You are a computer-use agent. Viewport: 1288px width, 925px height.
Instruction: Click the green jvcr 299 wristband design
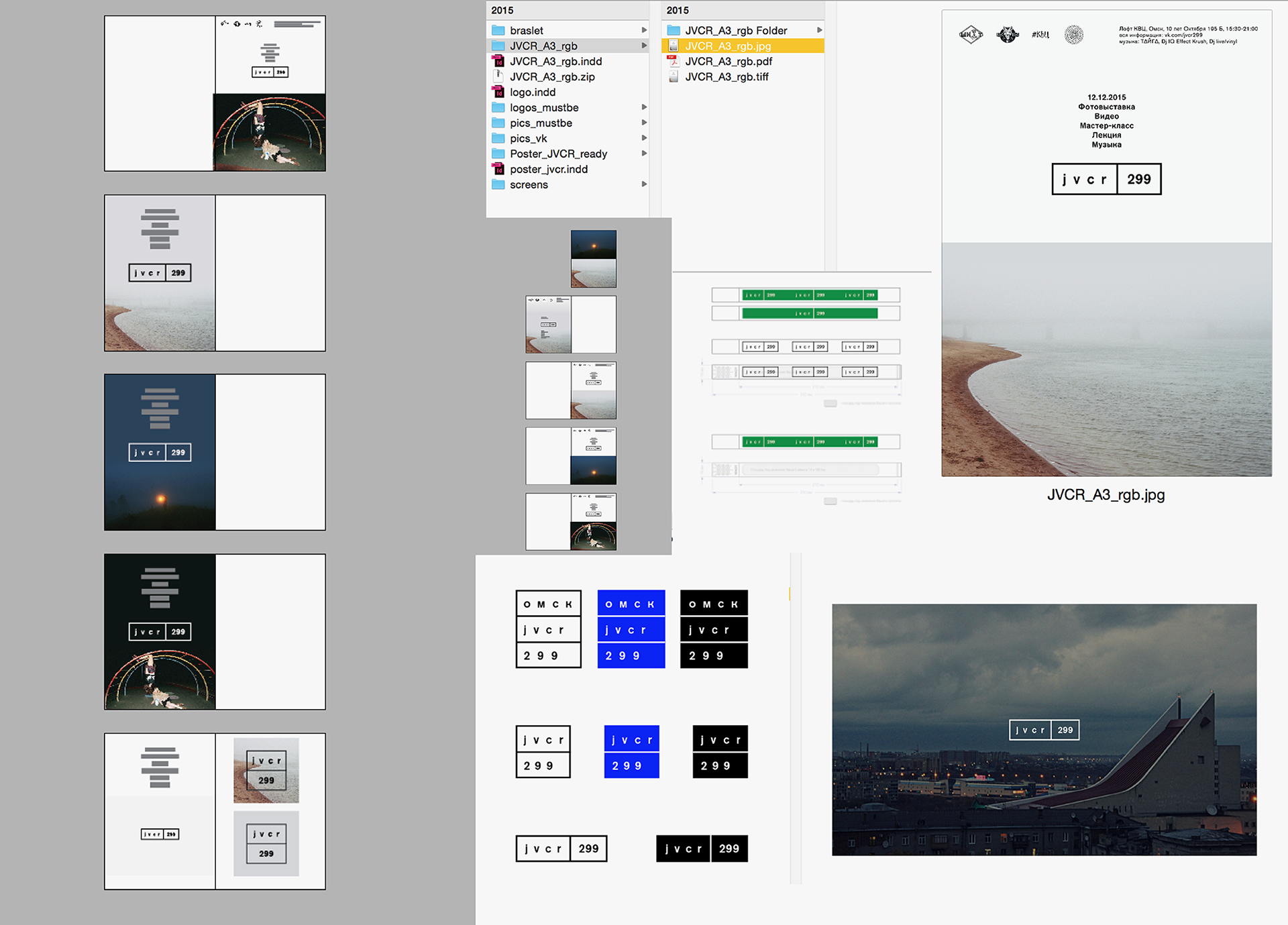click(x=809, y=295)
